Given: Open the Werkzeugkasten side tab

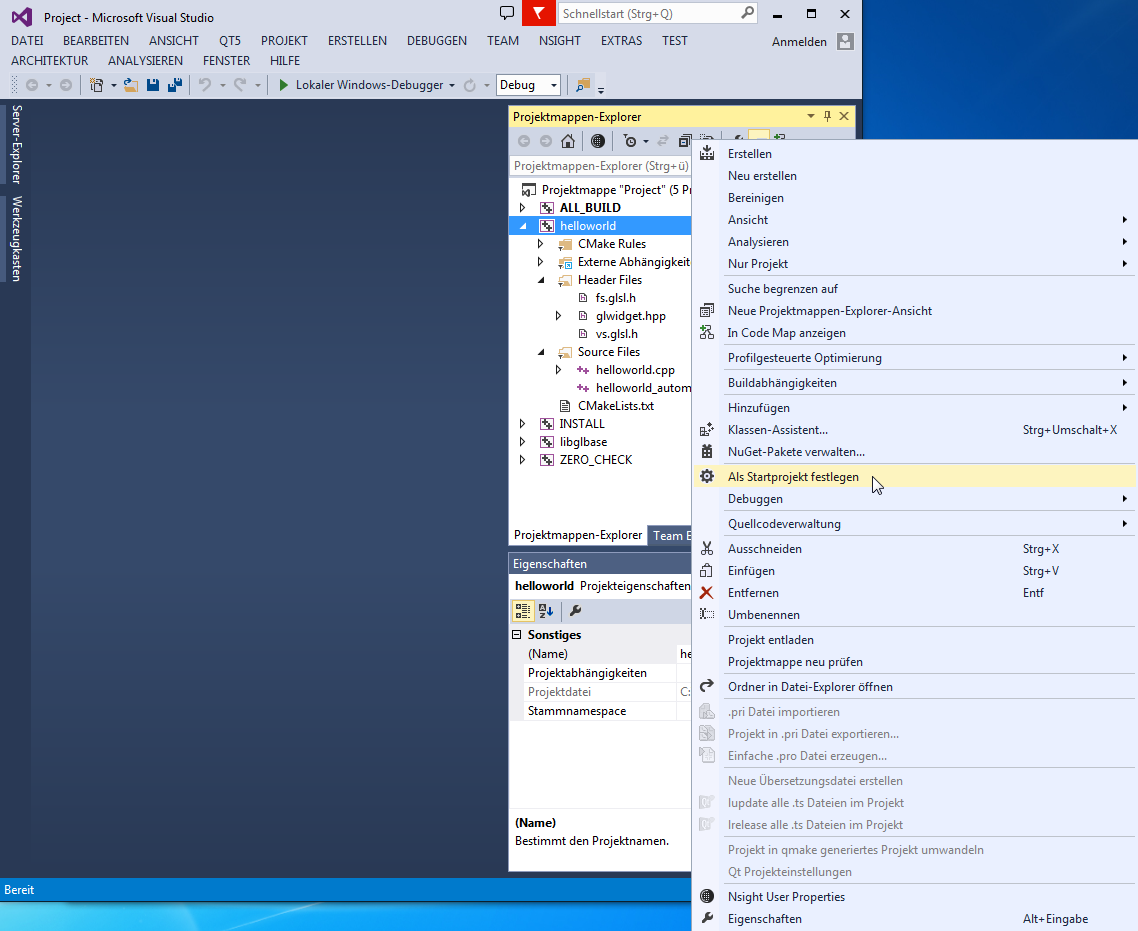Looking at the screenshot, I should click(17, 238).
